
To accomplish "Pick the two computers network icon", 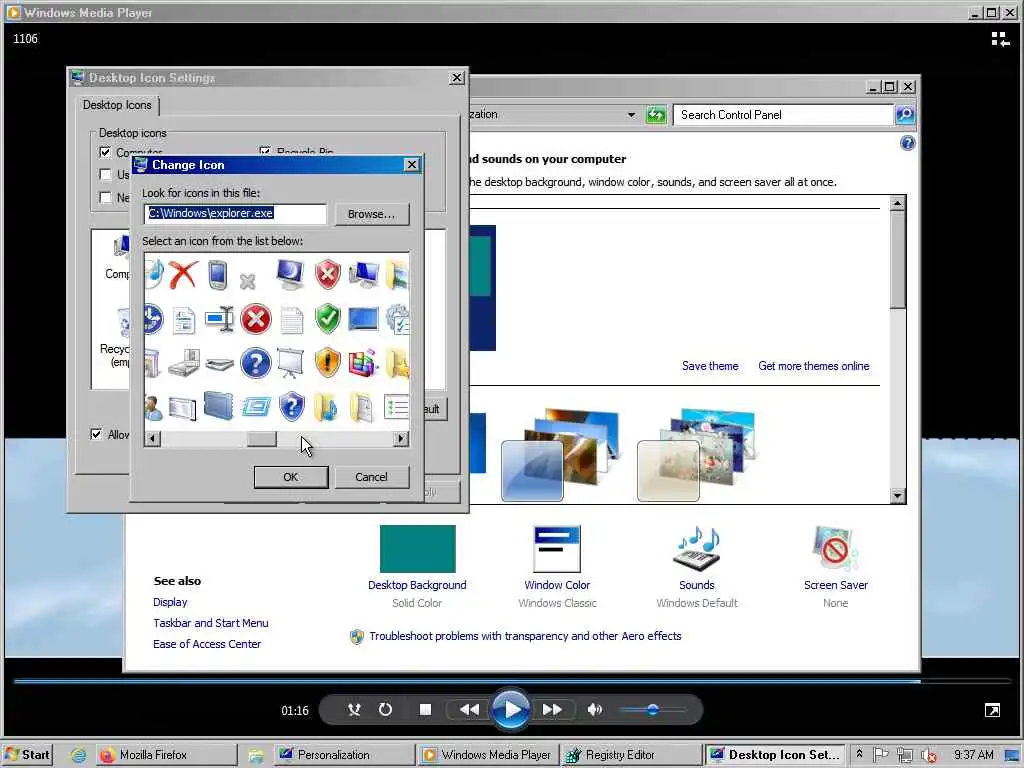I will [x=363, y=274].
